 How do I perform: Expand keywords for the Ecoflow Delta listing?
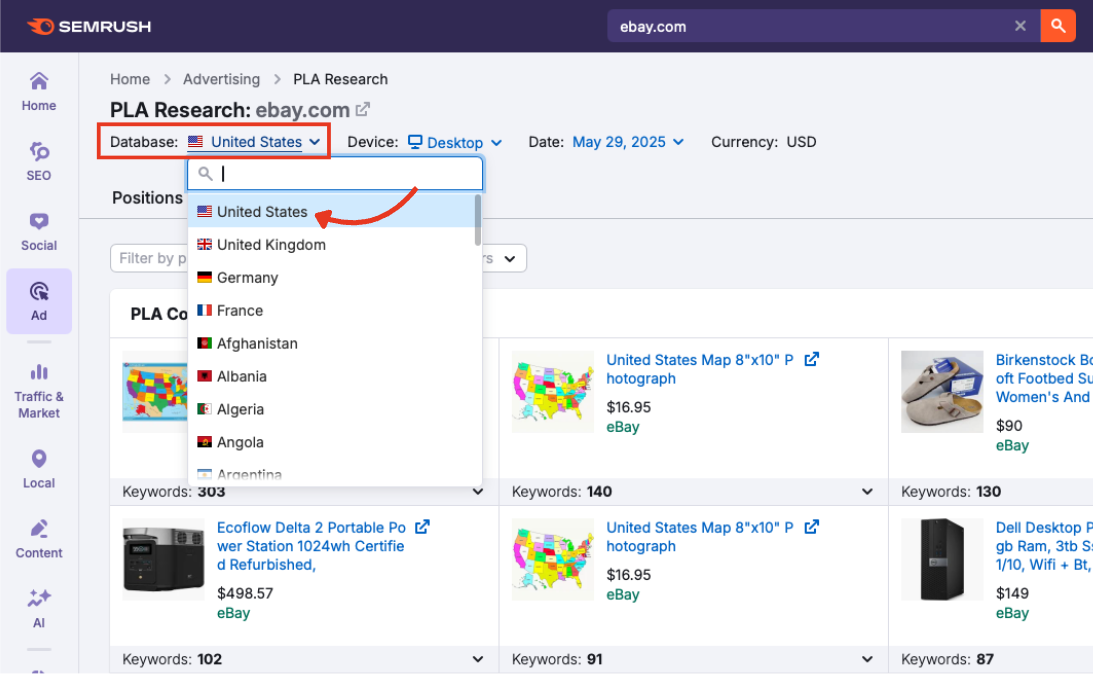(478, 659)
